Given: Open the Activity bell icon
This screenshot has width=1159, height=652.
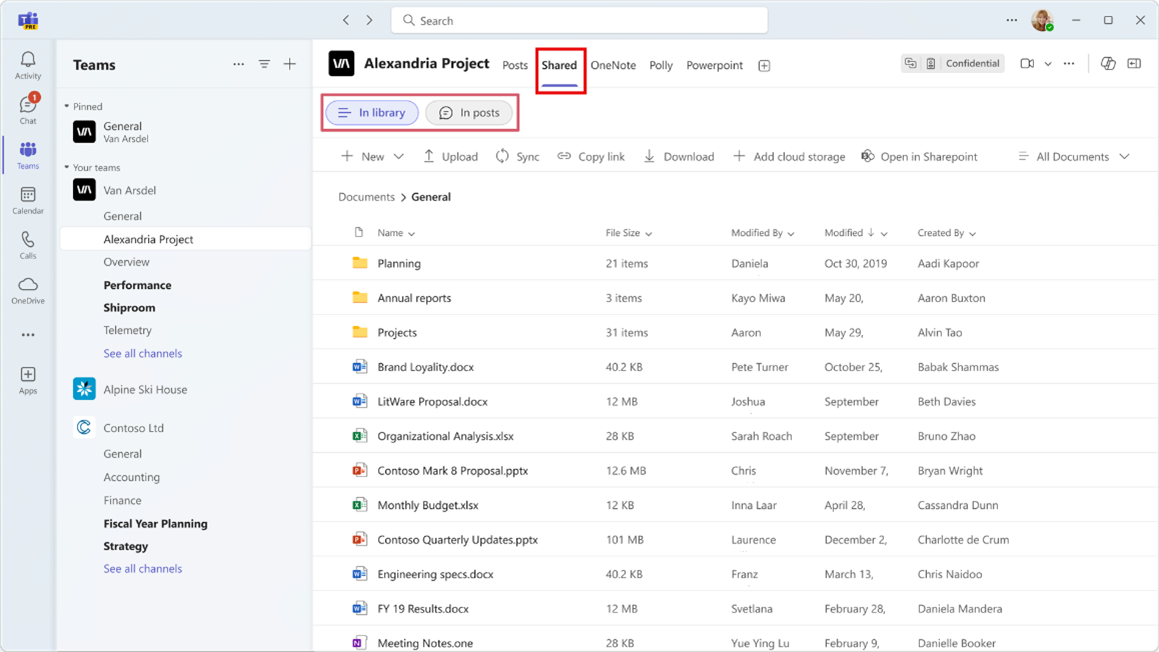Looking at the screenshot, I should pyautogui.click(x=28, y=65).
